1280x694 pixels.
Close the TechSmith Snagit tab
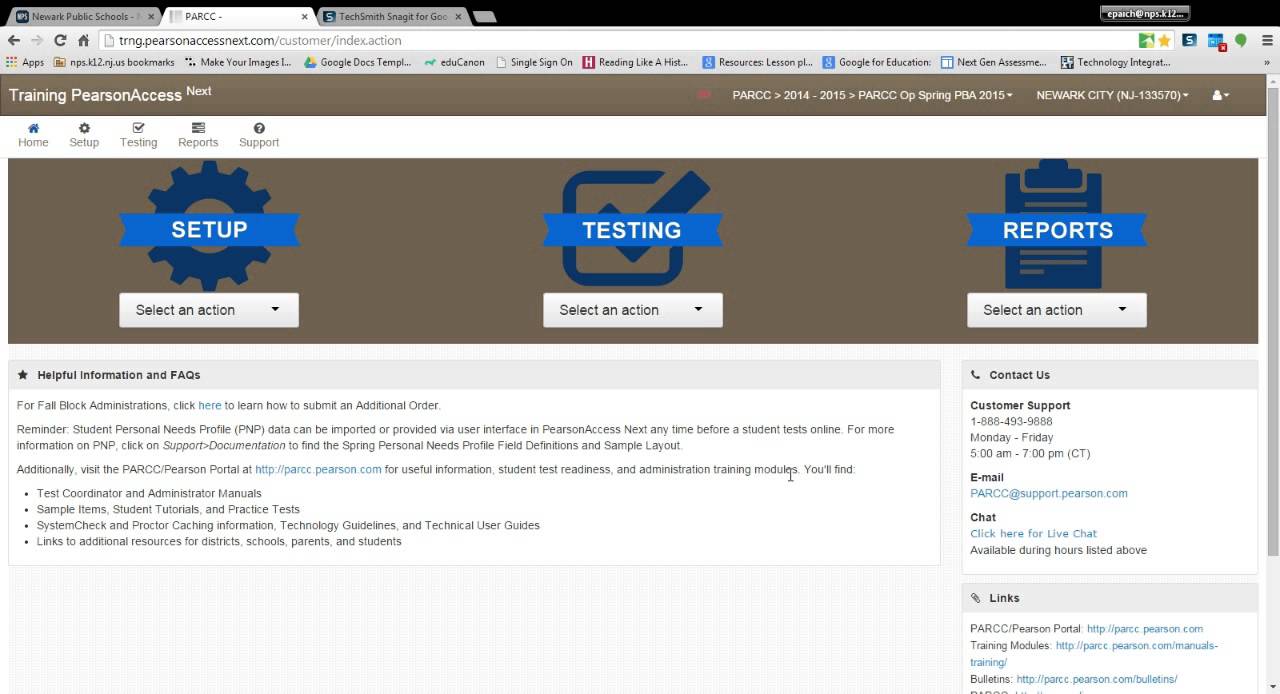[458, 17]
